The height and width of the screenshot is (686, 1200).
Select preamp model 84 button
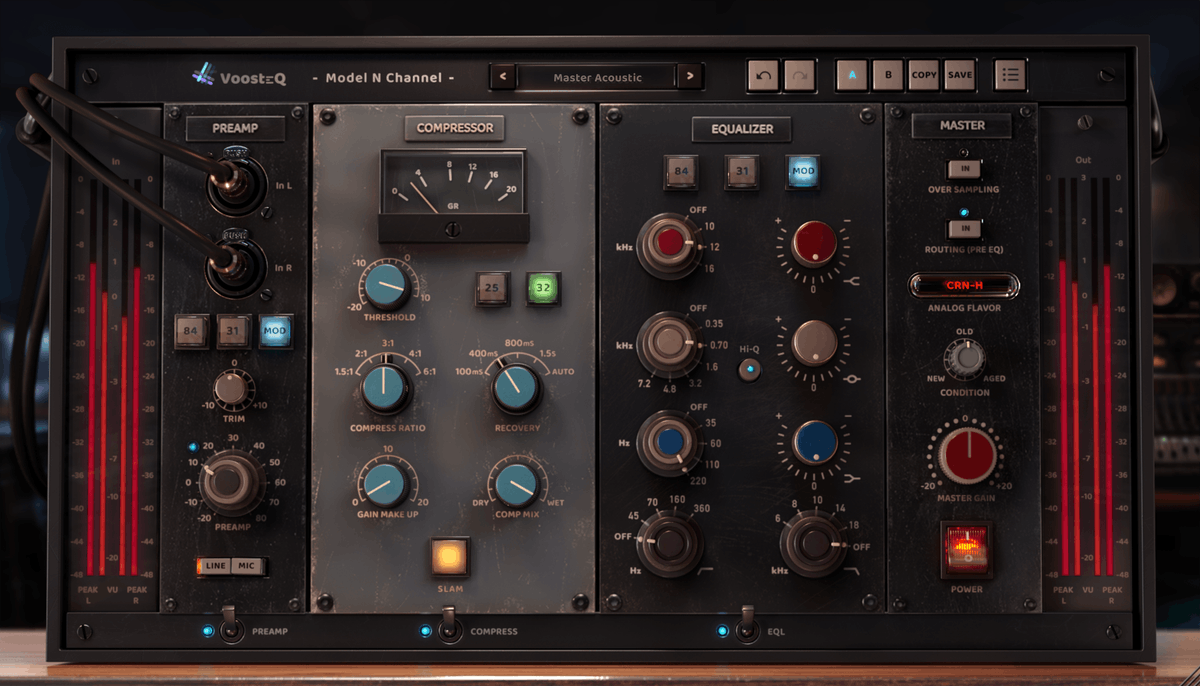191,331
